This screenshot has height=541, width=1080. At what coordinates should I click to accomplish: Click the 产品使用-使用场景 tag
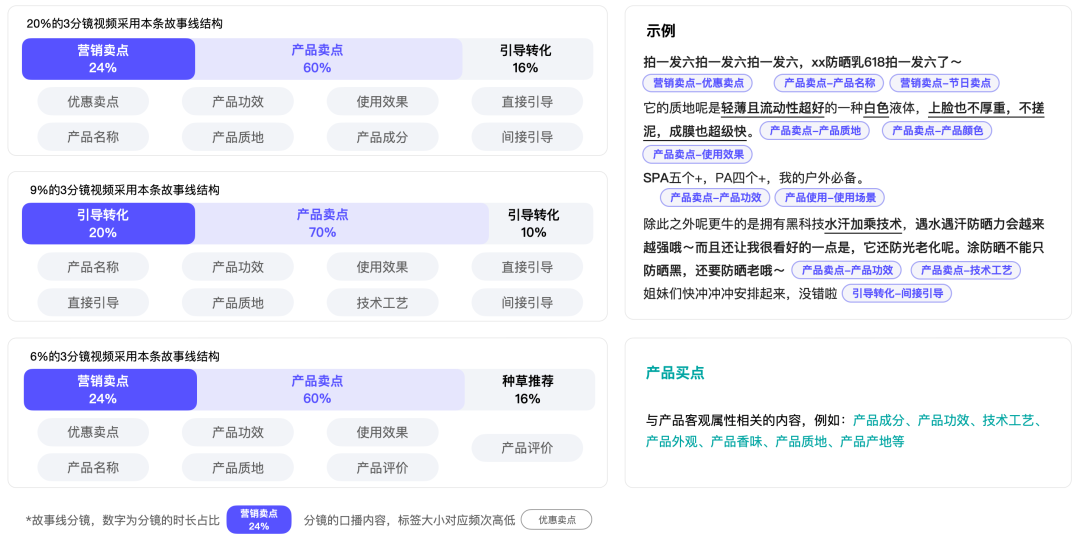(828, 198)
